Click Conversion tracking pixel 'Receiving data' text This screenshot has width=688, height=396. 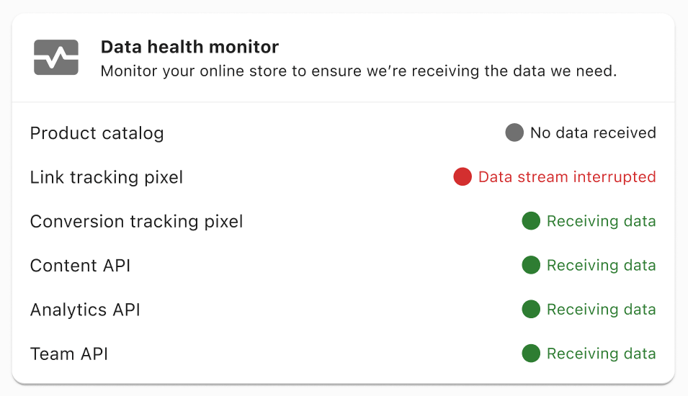(601, 221)
